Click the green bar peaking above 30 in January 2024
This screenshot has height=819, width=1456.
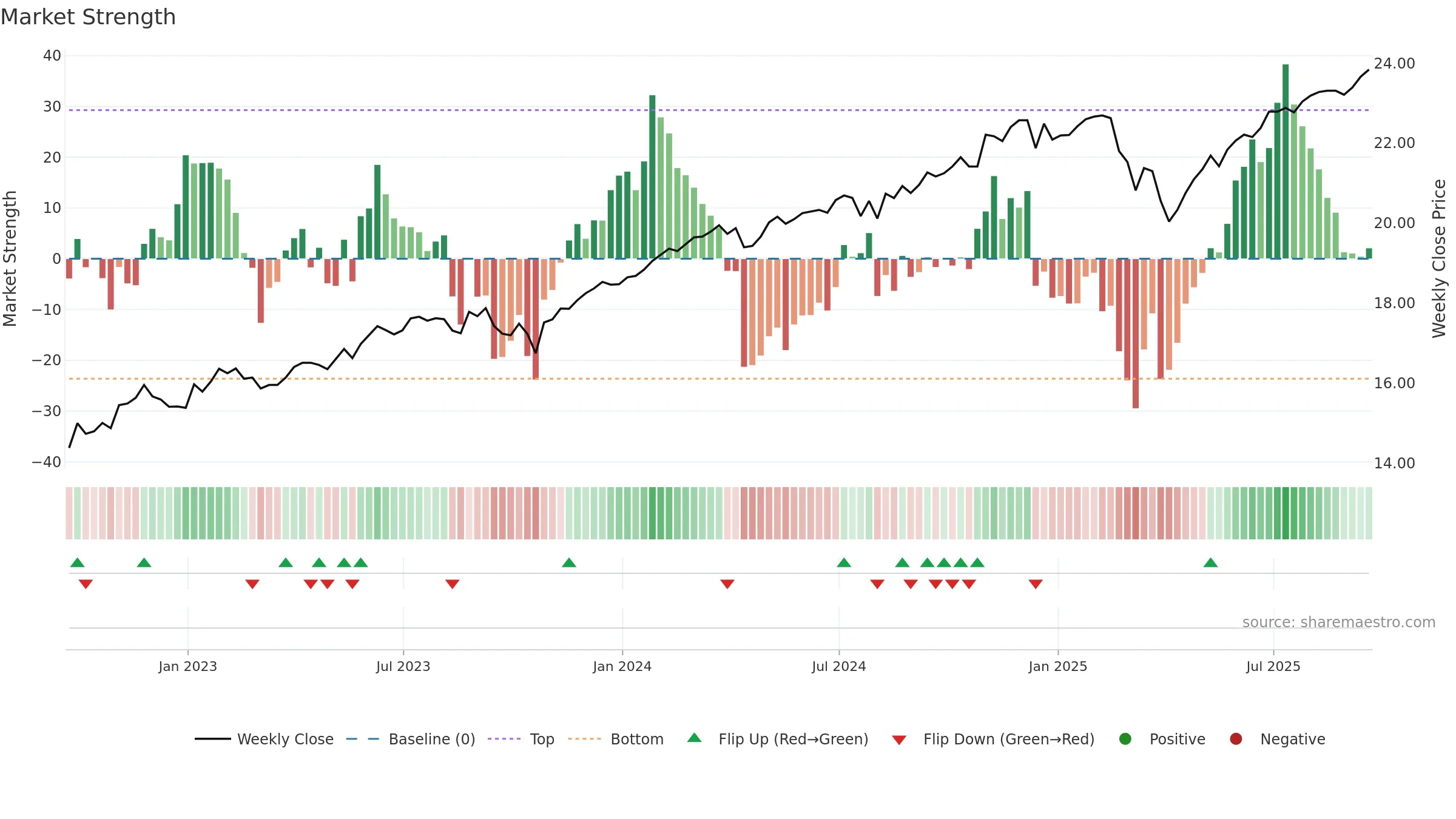coord(652,177)
